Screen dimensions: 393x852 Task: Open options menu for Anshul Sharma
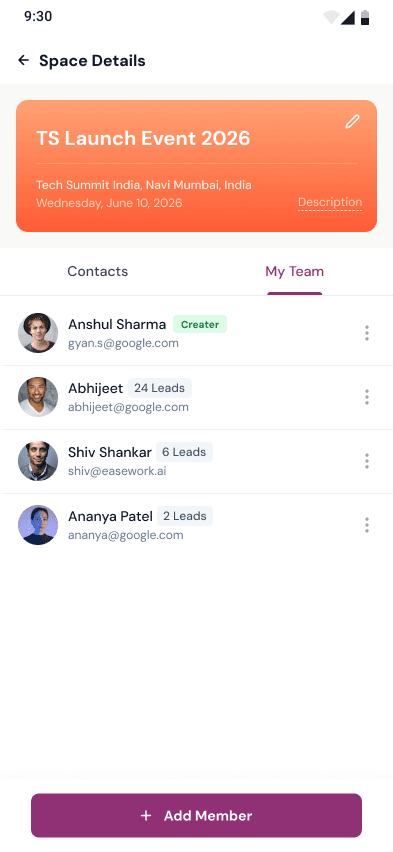click(x=367, y=333)
